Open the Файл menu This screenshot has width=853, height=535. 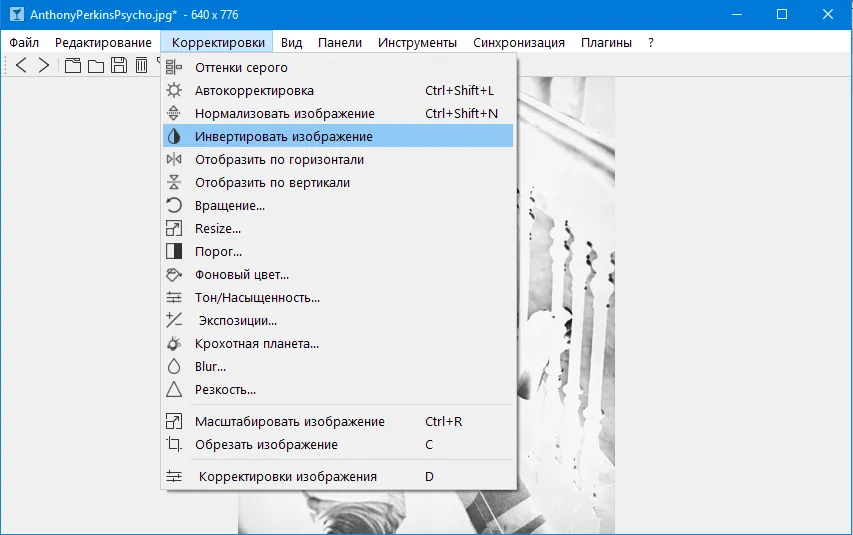24,42
